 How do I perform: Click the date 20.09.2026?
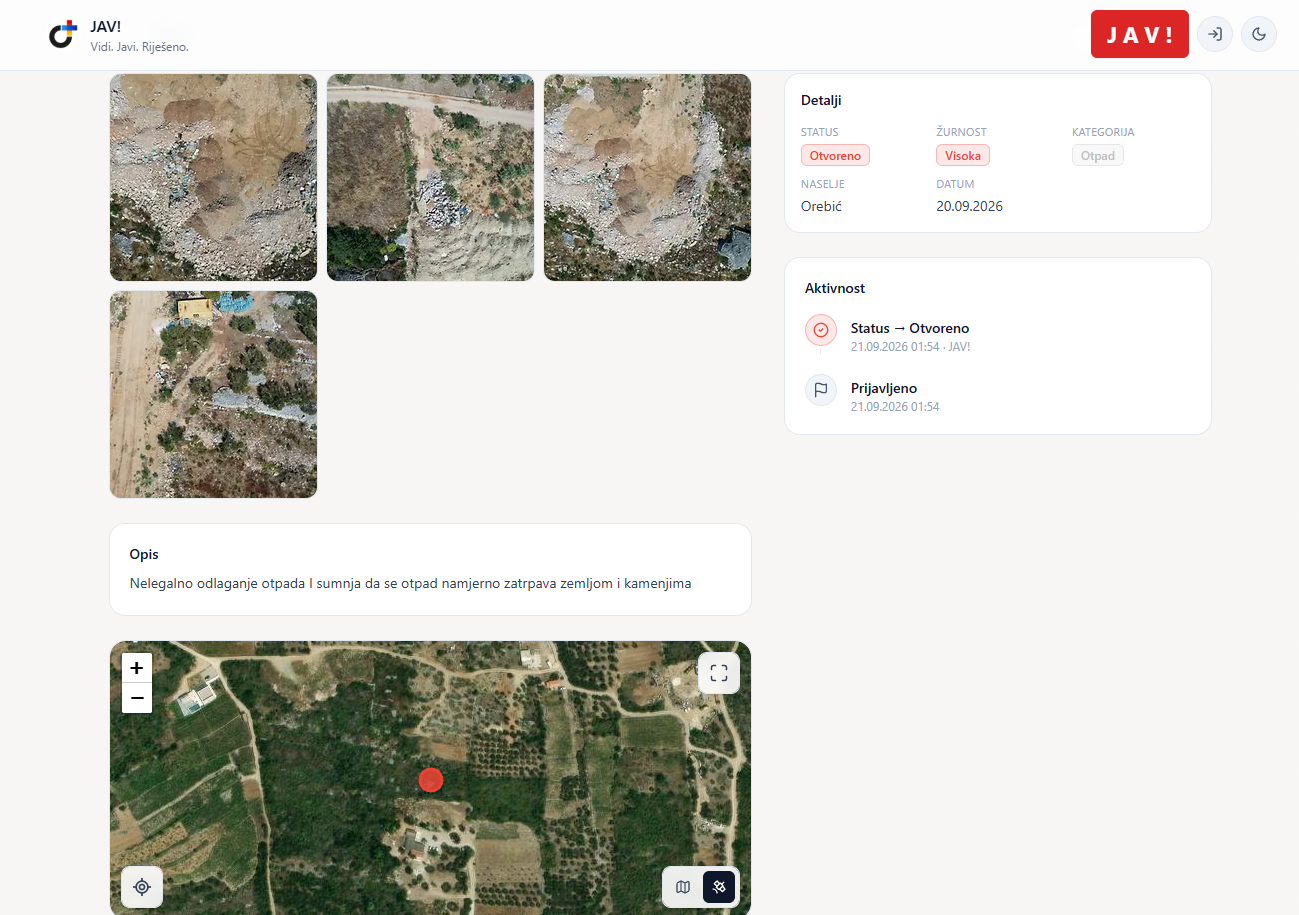(969, 206)
